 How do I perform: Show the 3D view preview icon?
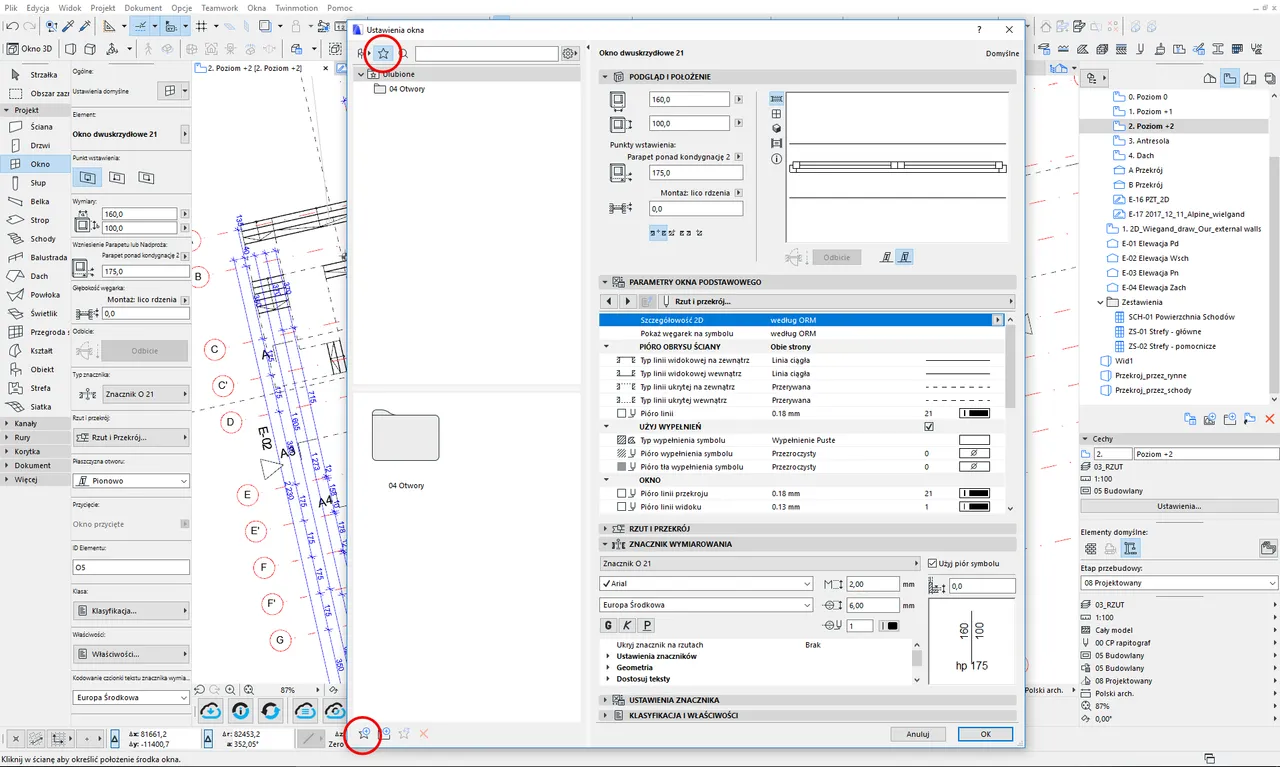tap(777, 129)
